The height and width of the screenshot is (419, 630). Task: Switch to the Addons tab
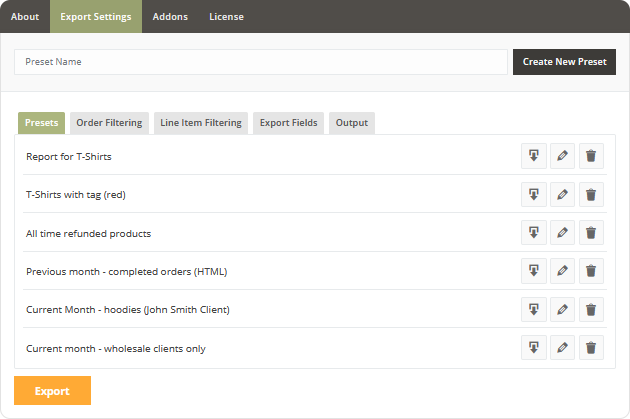click(x=170, y=17)
